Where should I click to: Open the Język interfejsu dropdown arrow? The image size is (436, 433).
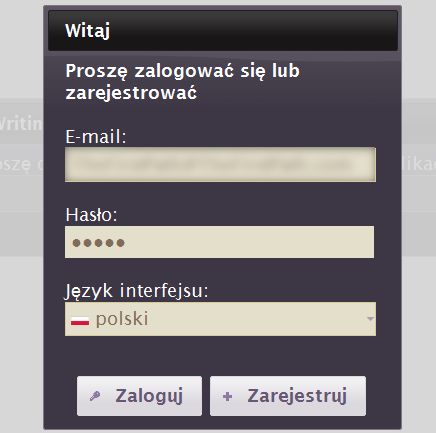[370, 319]
